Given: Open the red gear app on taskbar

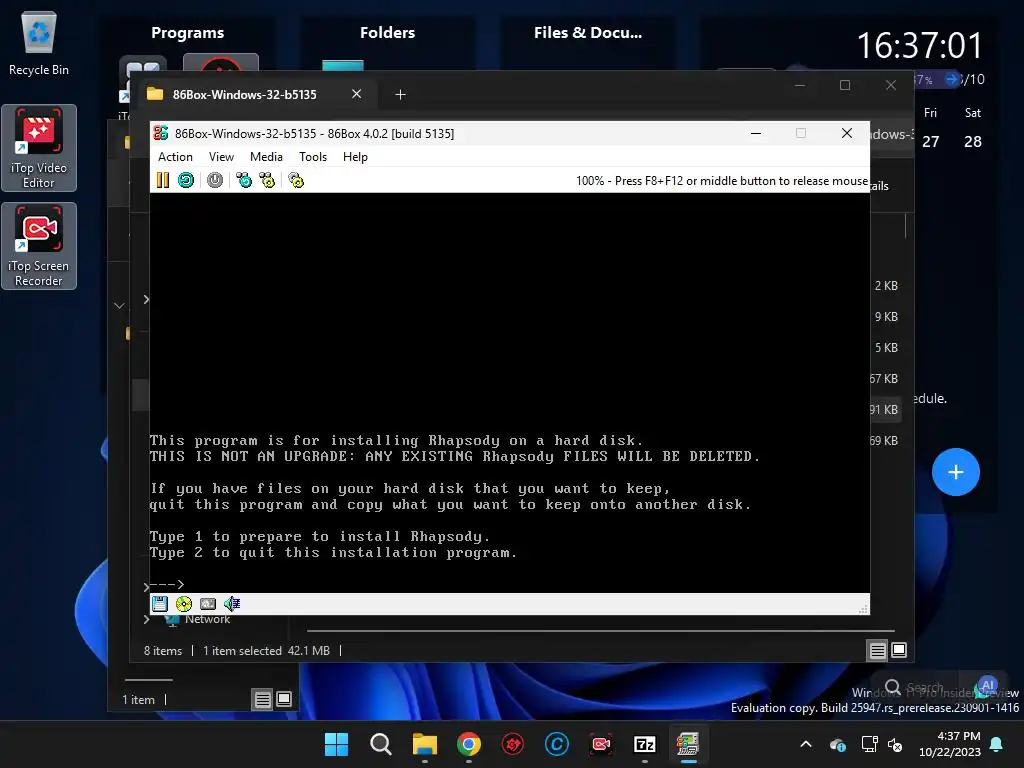Looking at the screenshot, I should 513,744.
